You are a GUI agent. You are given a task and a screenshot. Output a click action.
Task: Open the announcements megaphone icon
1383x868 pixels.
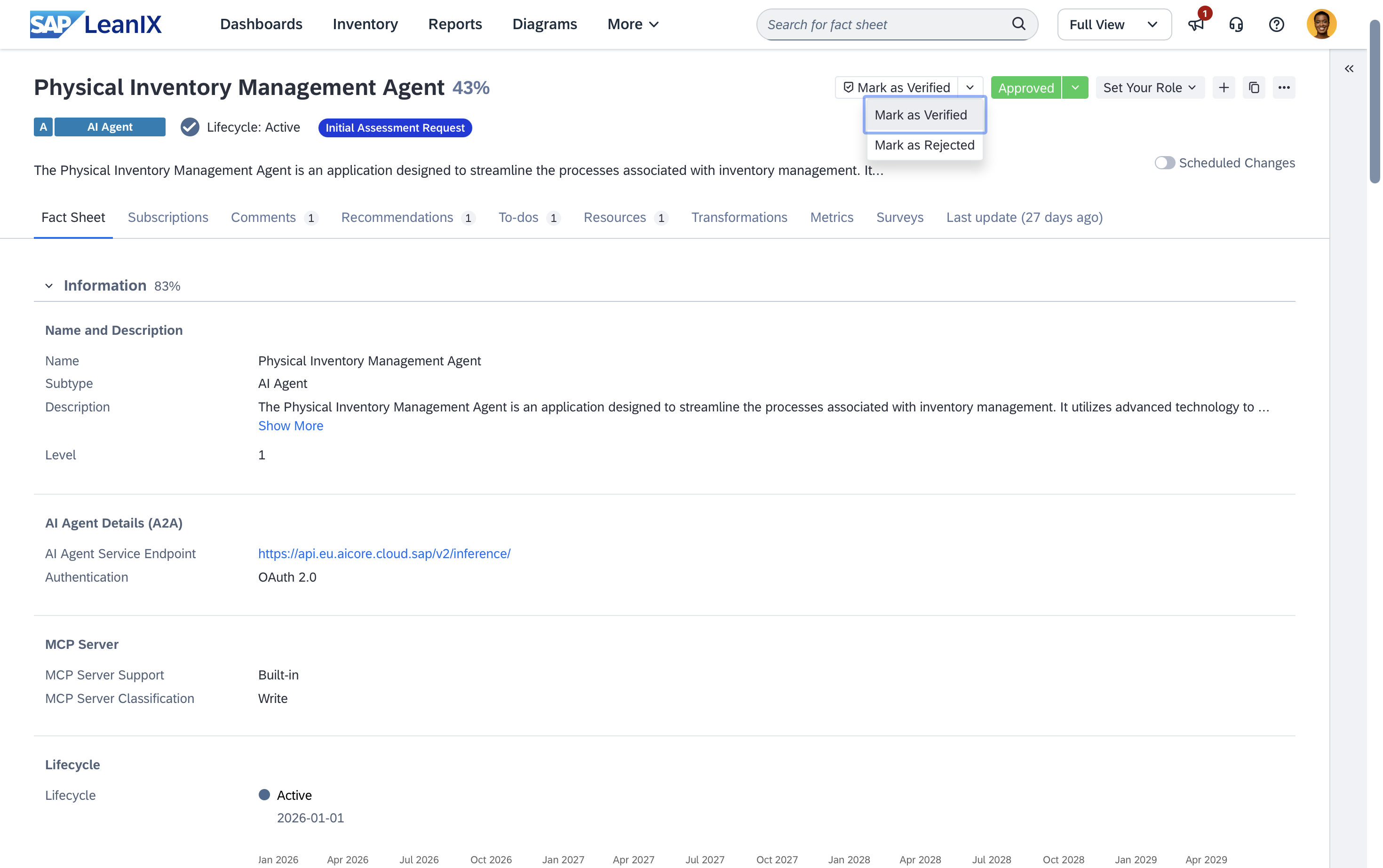coord(1196,24)
